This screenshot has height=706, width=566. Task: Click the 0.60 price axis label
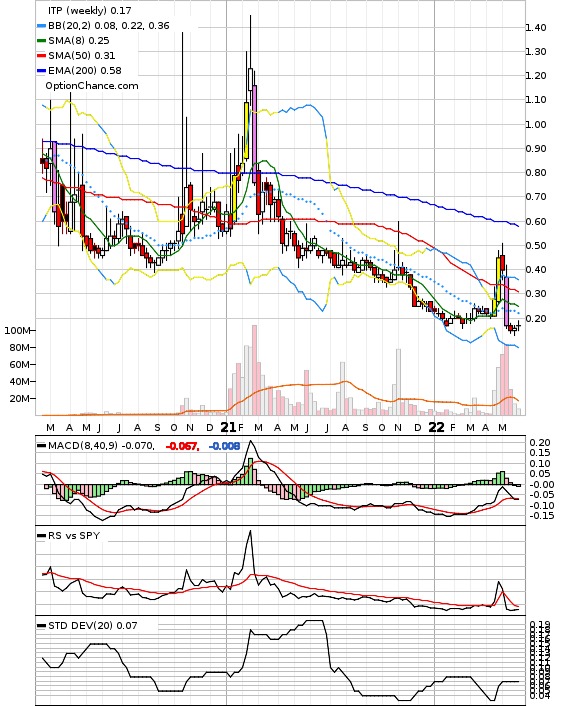(x=536, y=222)
